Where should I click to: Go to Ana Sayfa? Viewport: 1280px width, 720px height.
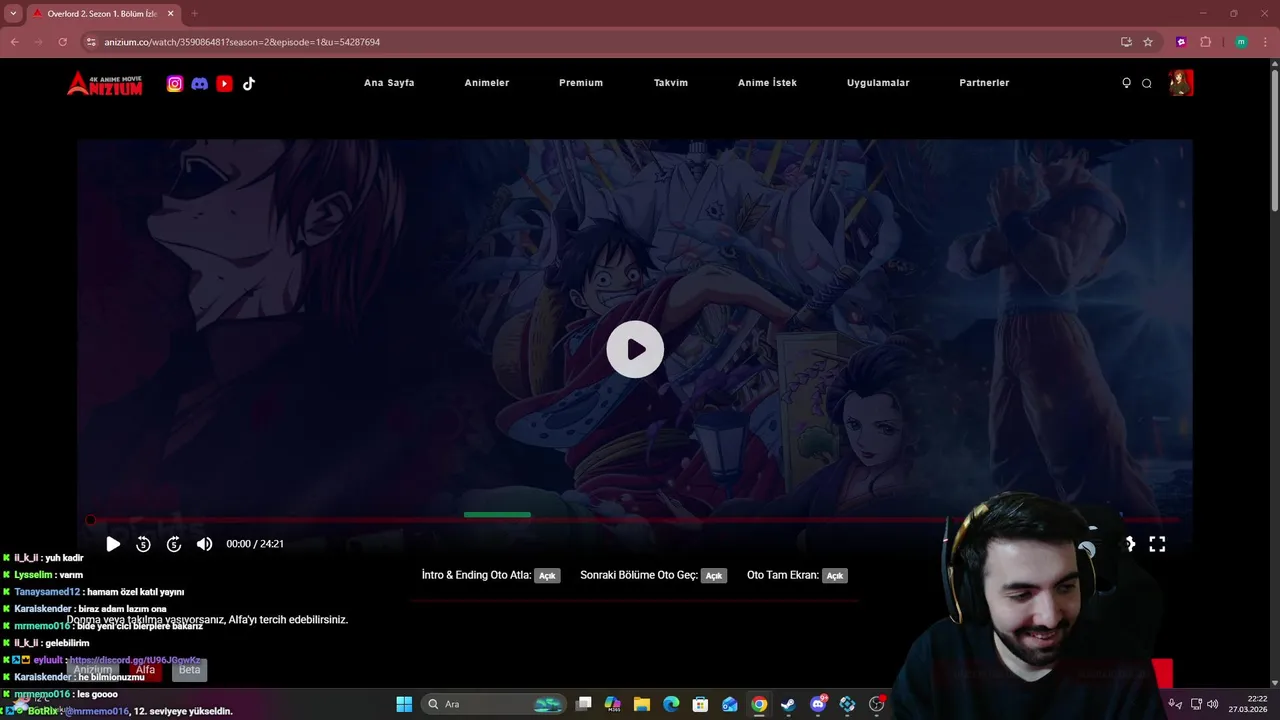389,83
